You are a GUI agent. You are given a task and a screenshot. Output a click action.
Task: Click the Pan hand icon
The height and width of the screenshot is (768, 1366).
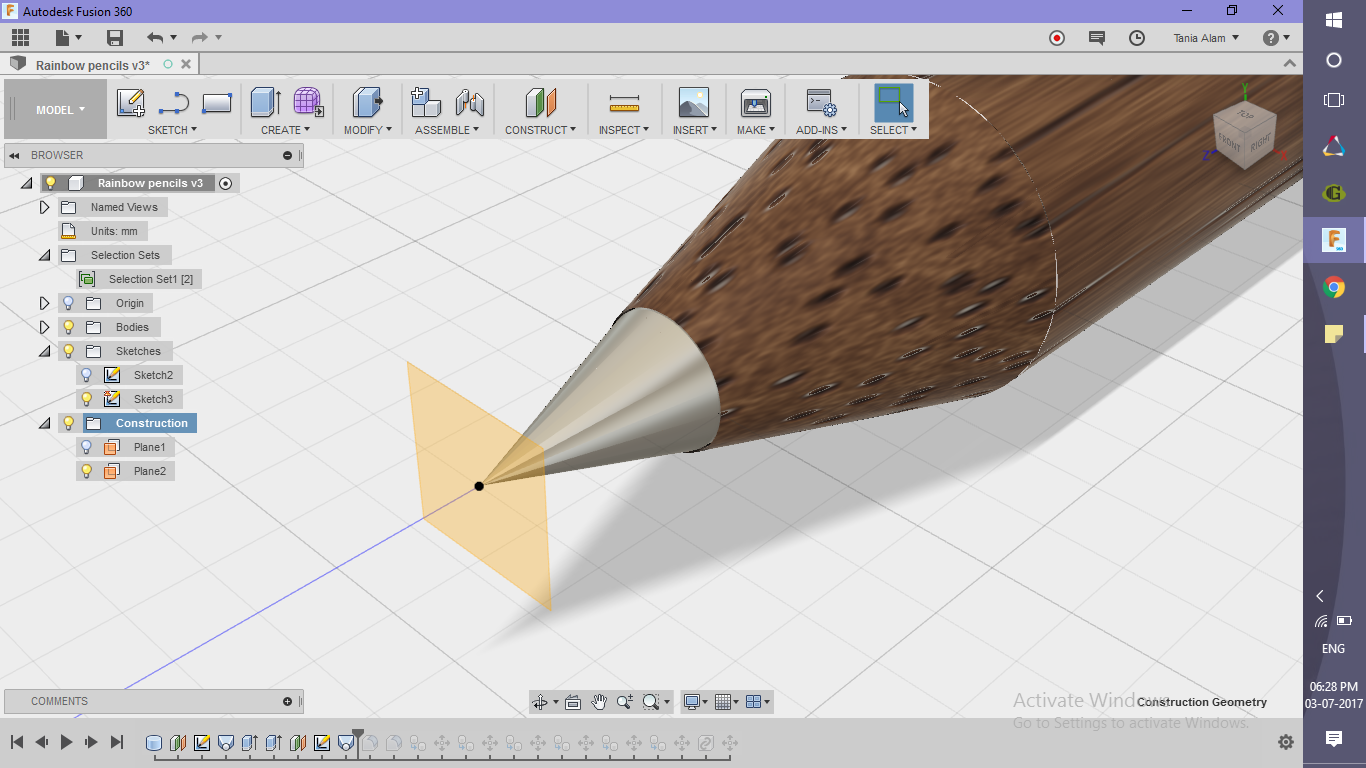pos(599,702)
